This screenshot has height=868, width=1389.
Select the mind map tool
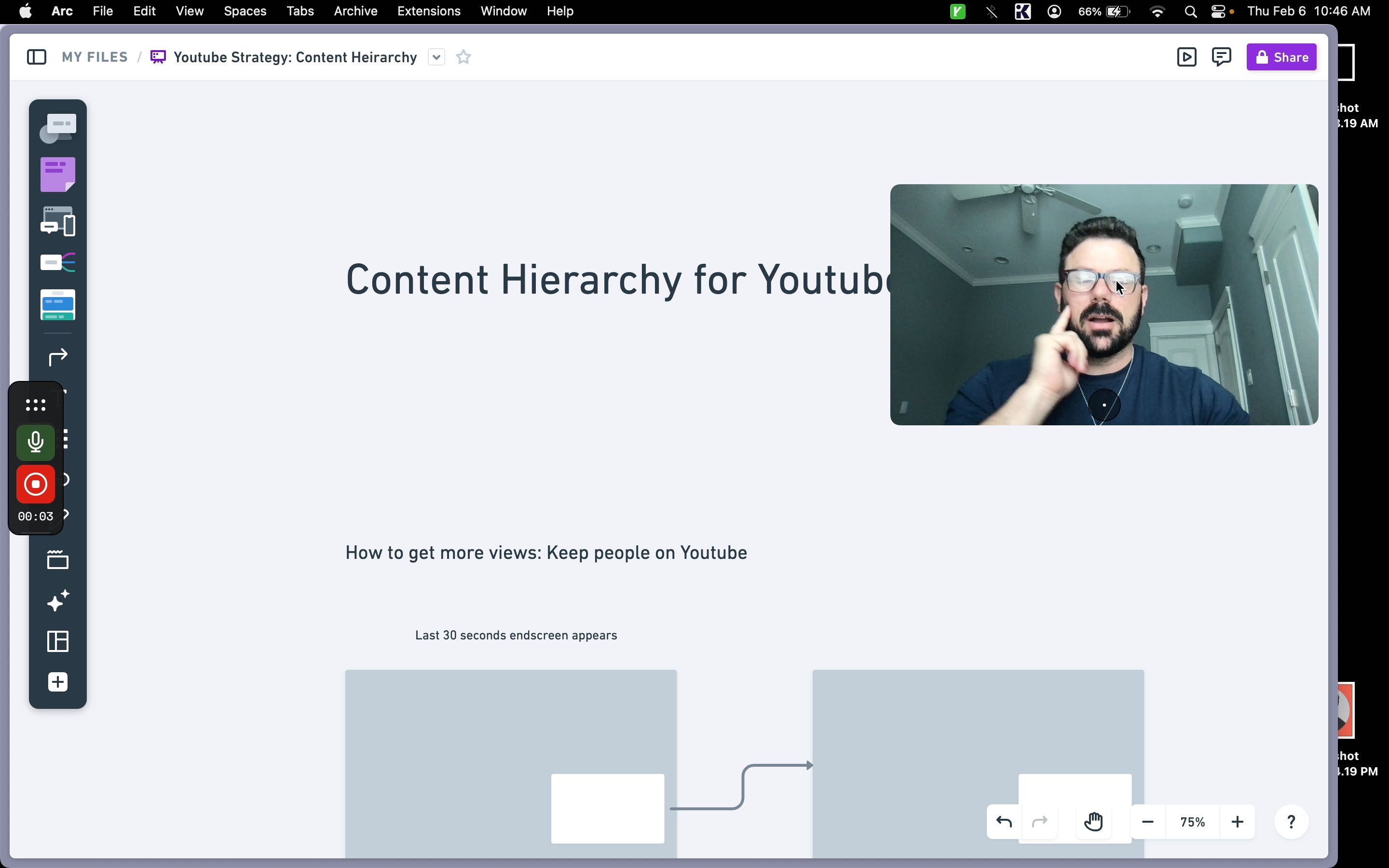(x=58, y=263)
